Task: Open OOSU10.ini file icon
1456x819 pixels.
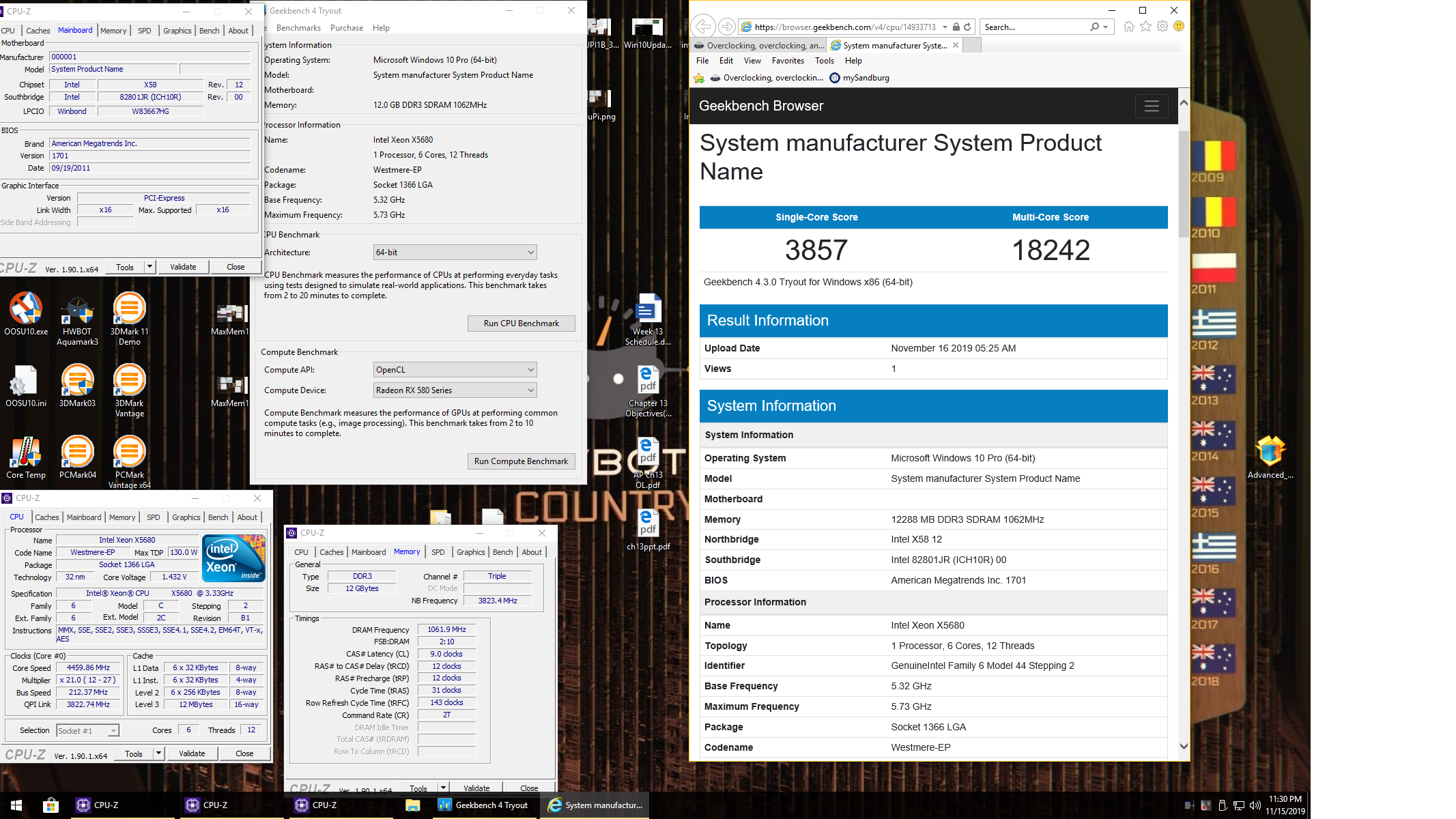Action: click(26, 386)
